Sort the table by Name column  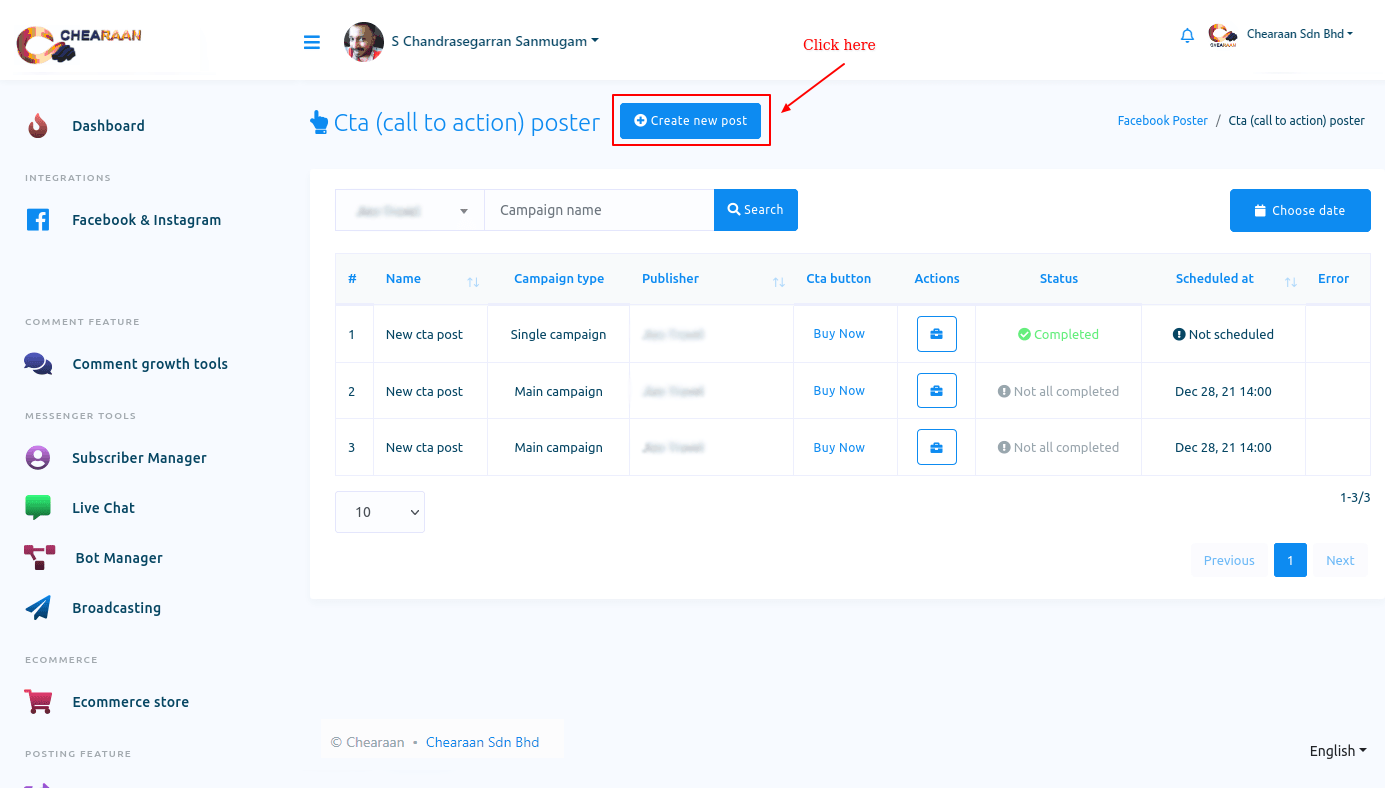pos(472,280)
